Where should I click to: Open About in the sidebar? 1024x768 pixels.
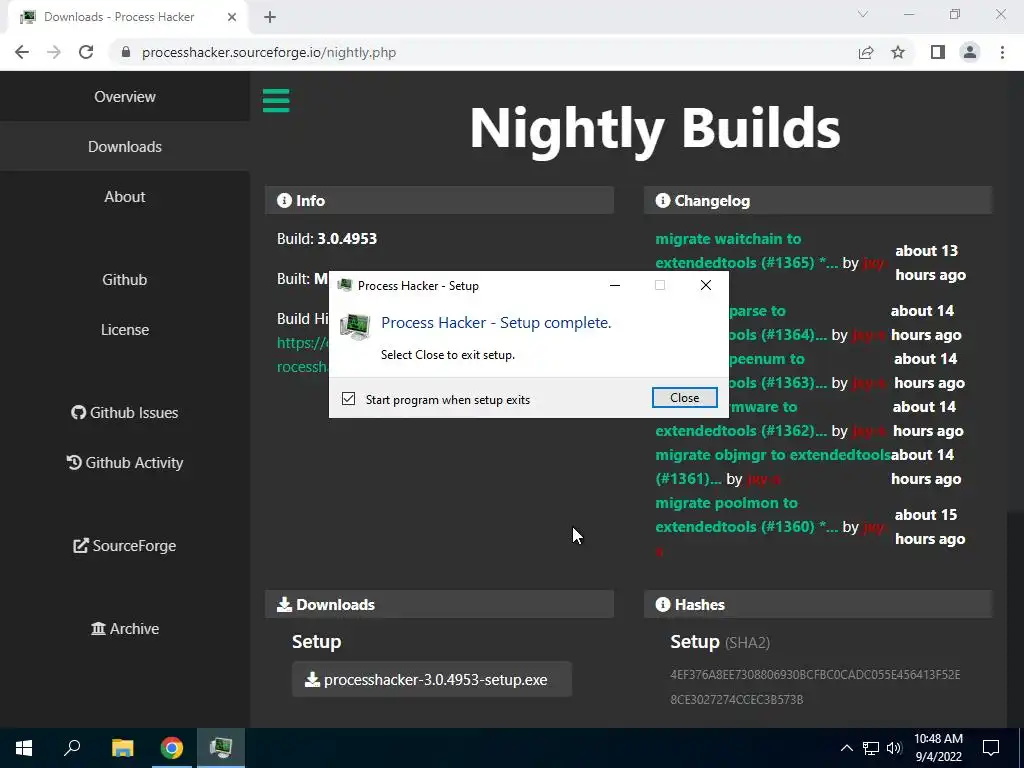(x=125, y=197)
